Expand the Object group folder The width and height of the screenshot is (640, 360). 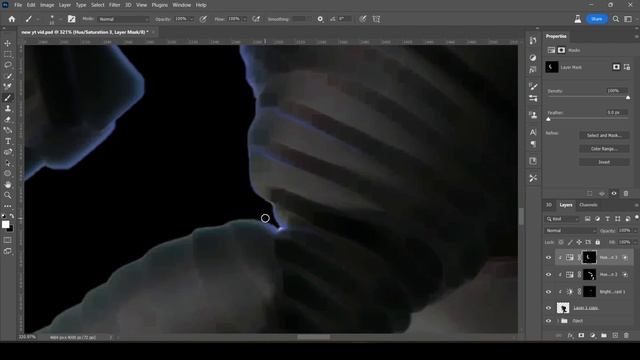pyautogui.click(x=558, y=321)
